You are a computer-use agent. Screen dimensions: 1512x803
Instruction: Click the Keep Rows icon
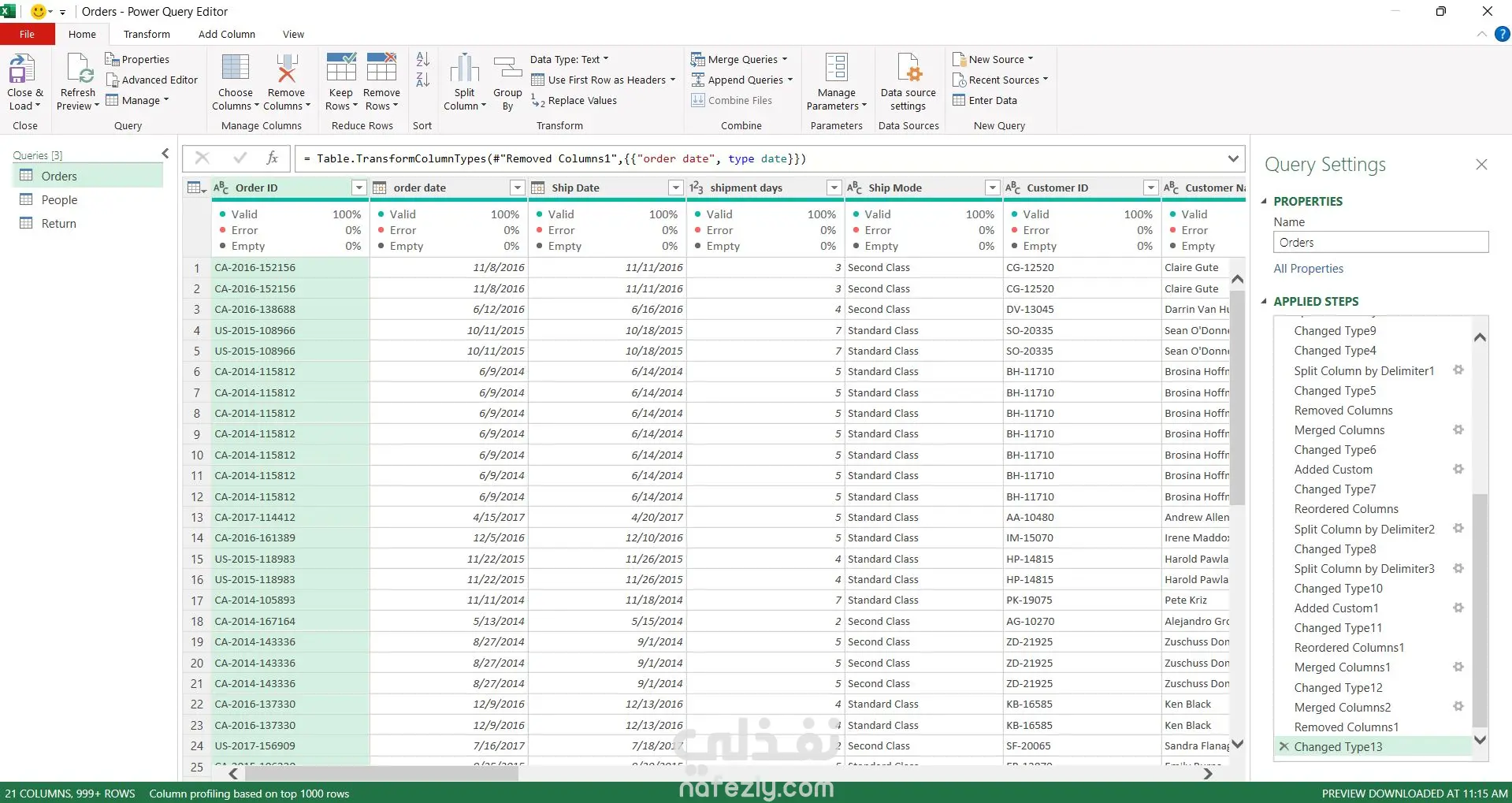click(x=341, y=69)
